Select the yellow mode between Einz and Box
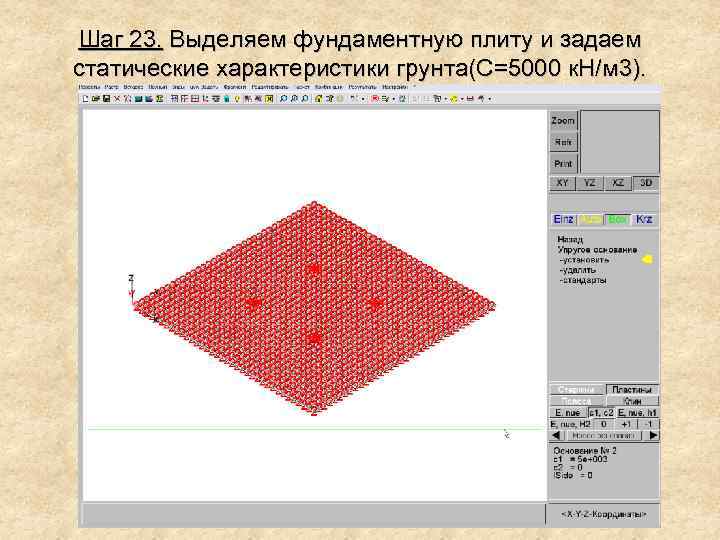Image resolution: width=720 pixels, height=540 pixels. 591,219
